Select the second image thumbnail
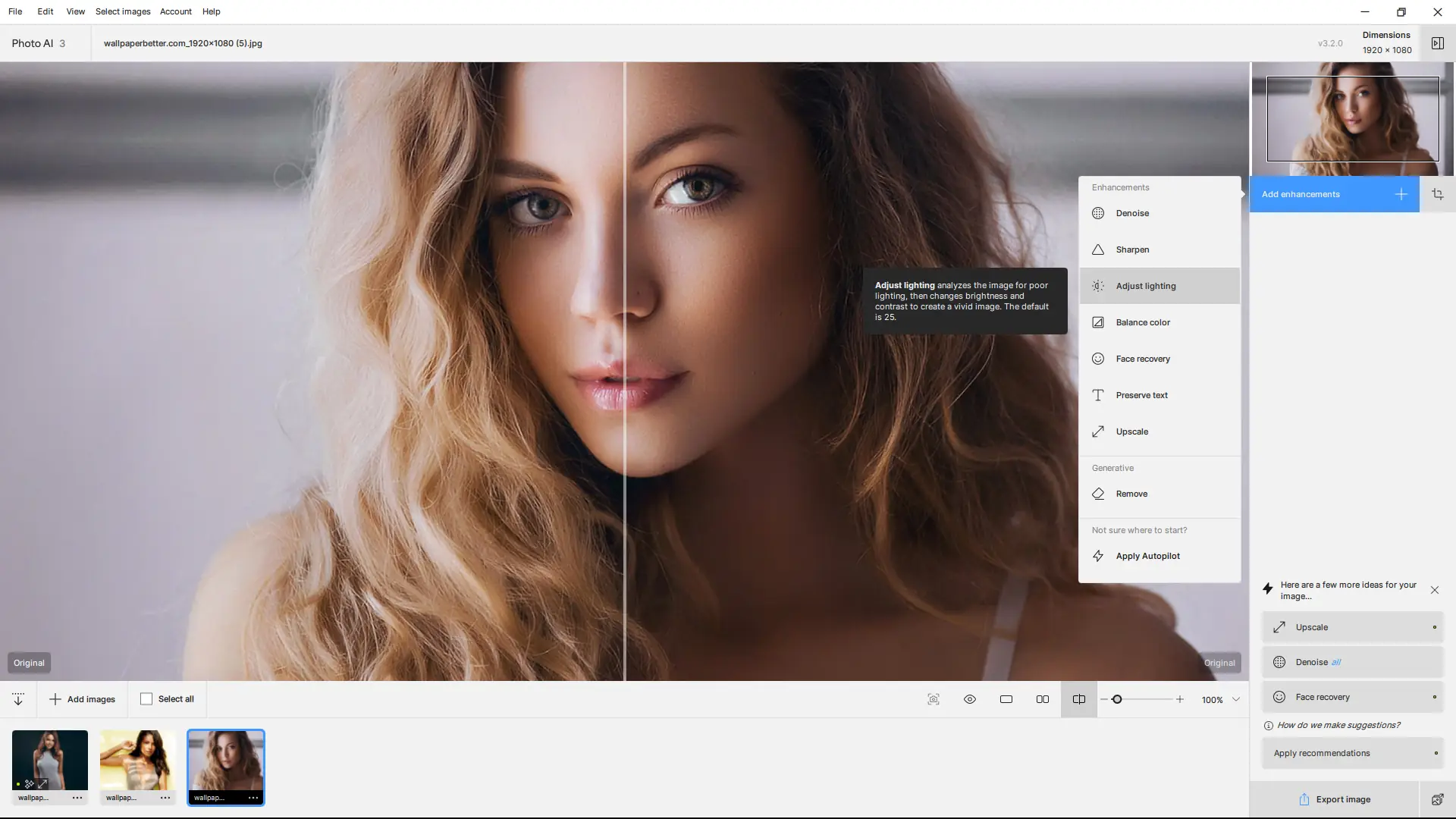 (137, 760)
